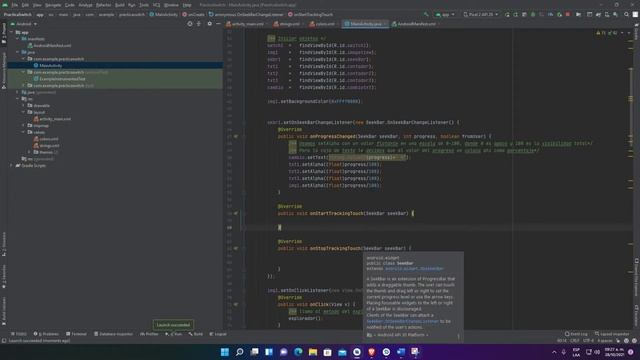Click override gutter icon beside onStartTrackingTouch

(x=236, y=213)
